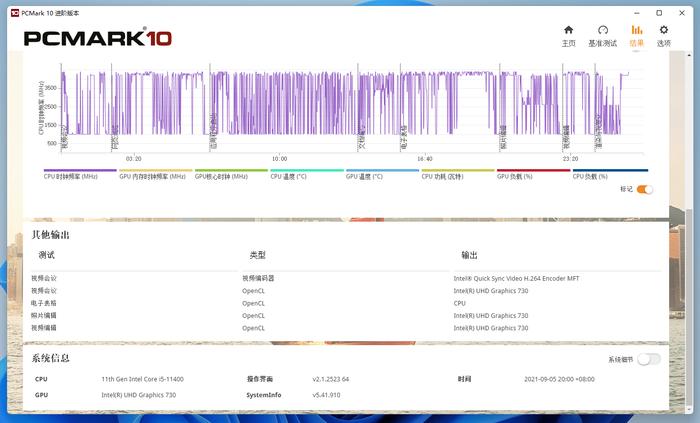The image size is (700, 423).
Task: Click the 电子表格 marker in chart
Action: click(x=404, y=137)
